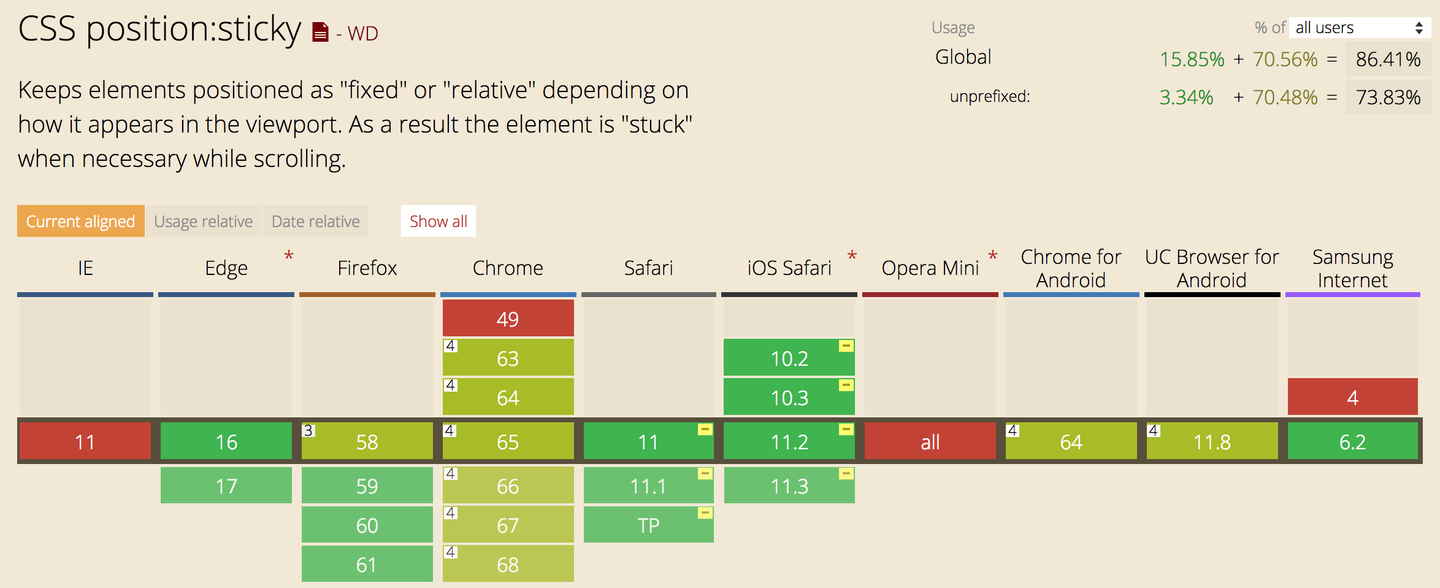Screen dimensions: 1440x588
Task: Switch to Usage relative view
Action: click(x=203, y=221)
